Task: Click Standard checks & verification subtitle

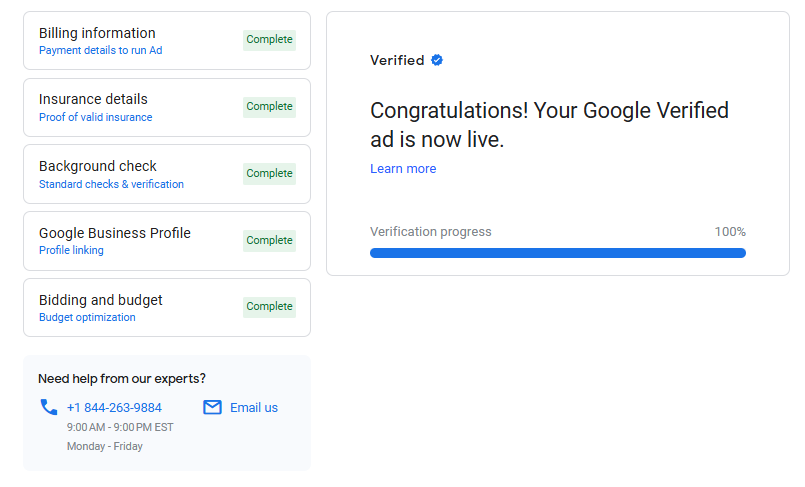Action: [111, 184]
